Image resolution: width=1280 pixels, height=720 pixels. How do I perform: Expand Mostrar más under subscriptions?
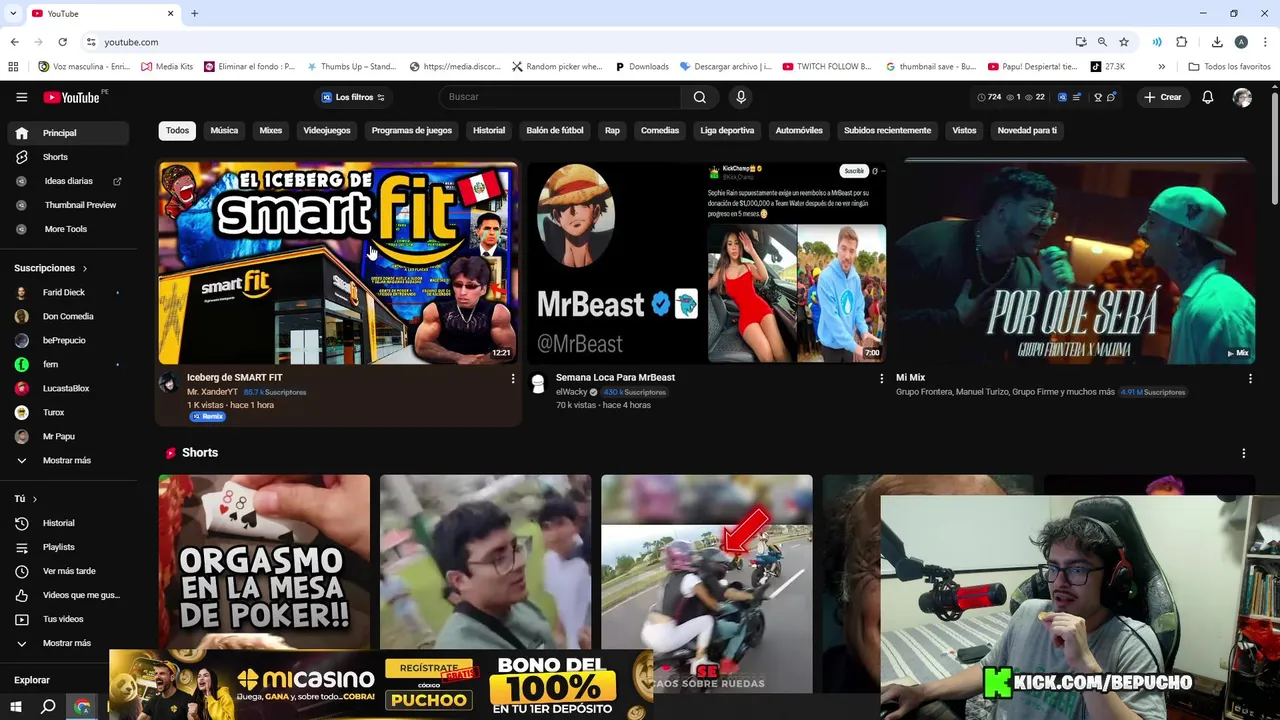pyautogui.click(x=68, y=460)
